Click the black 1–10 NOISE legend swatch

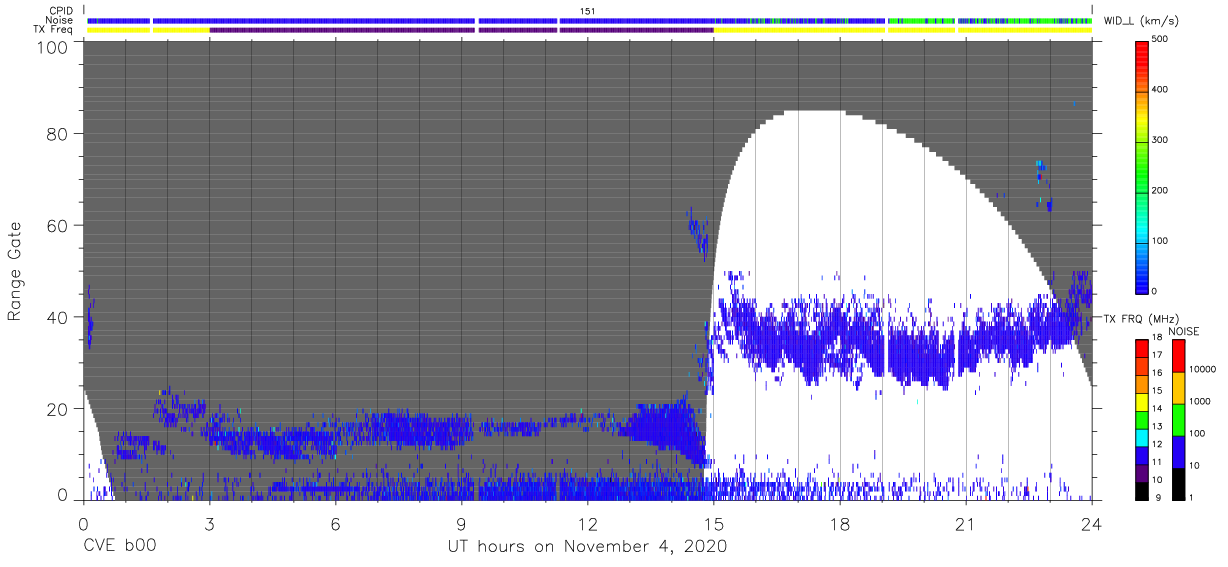click(x=1178, y=483)
